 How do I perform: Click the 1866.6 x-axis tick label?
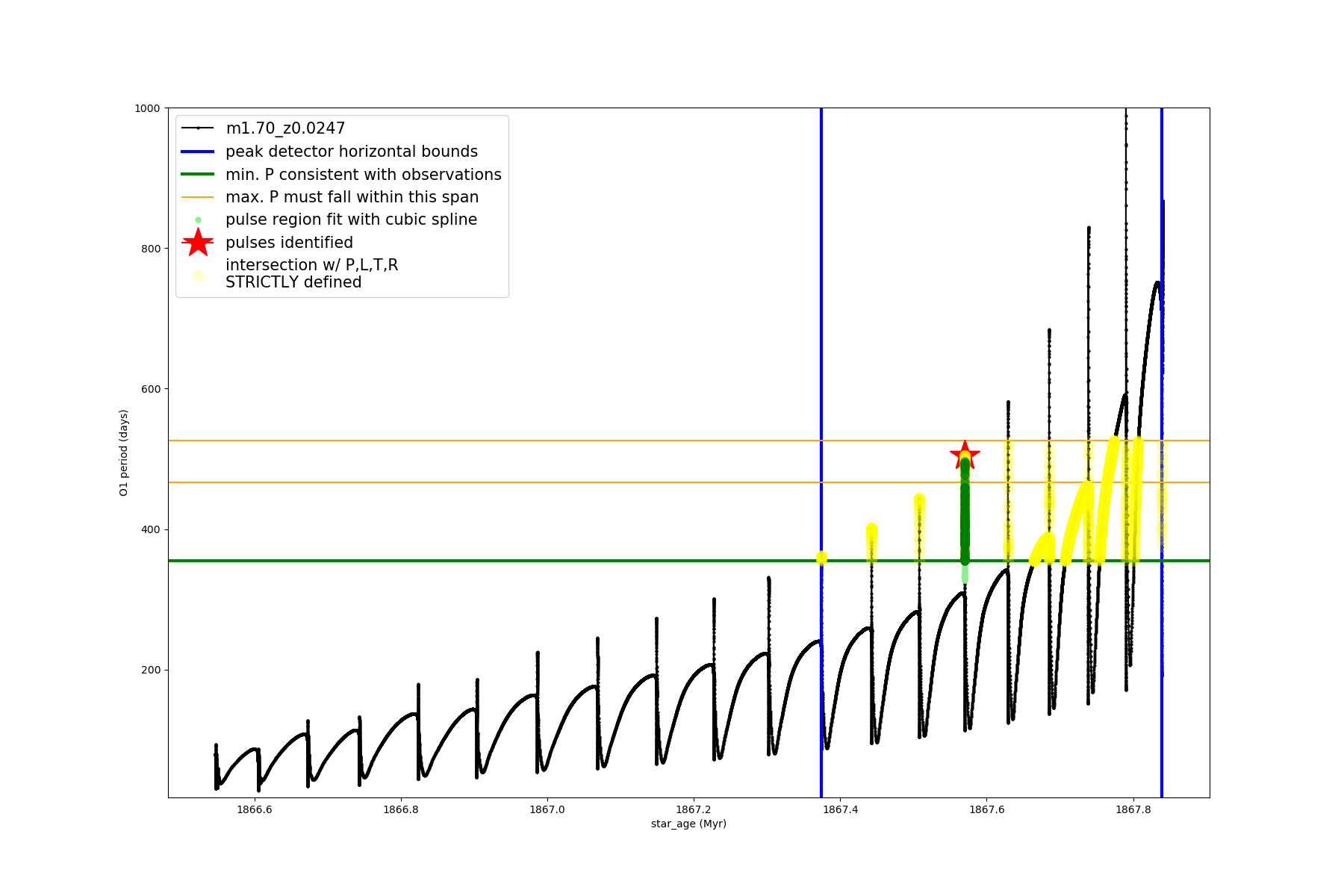[x=255, y=809]
